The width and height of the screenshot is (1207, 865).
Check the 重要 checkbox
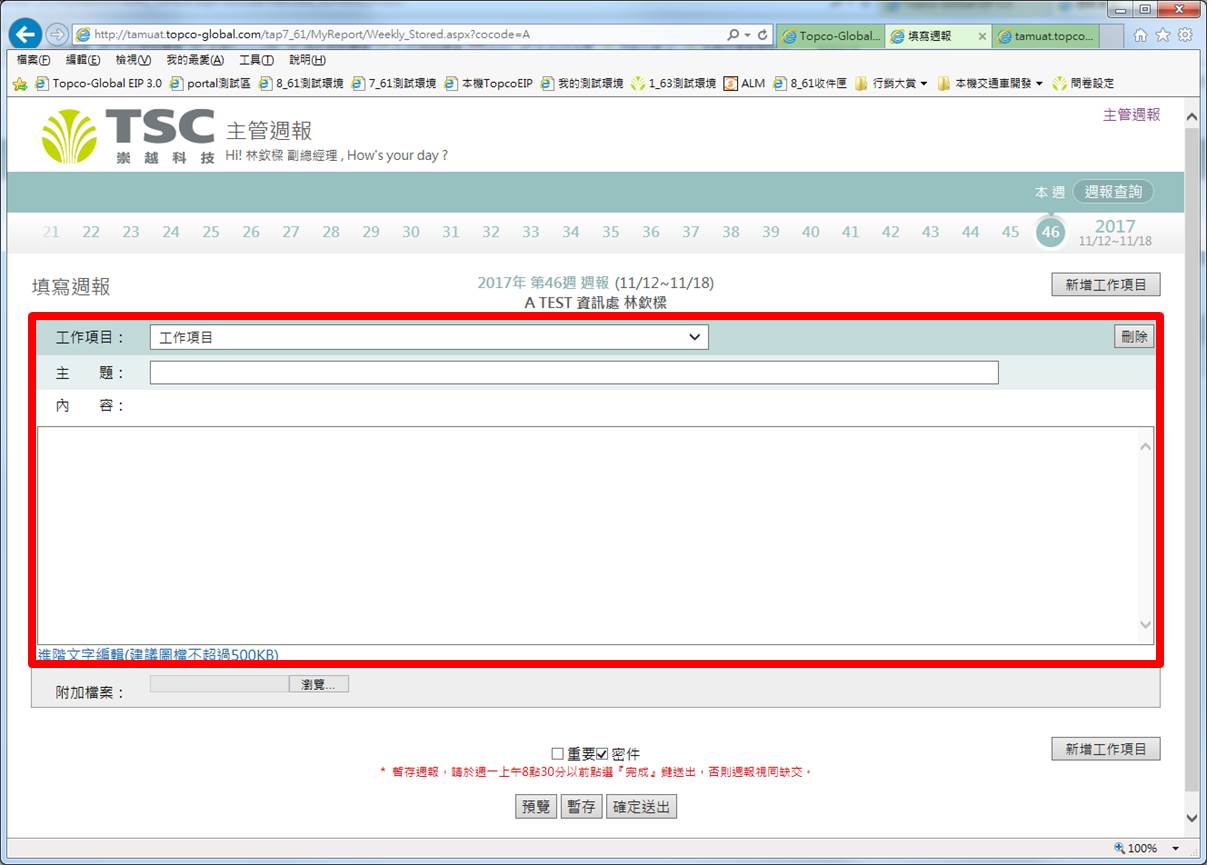[x=558, y=754]
